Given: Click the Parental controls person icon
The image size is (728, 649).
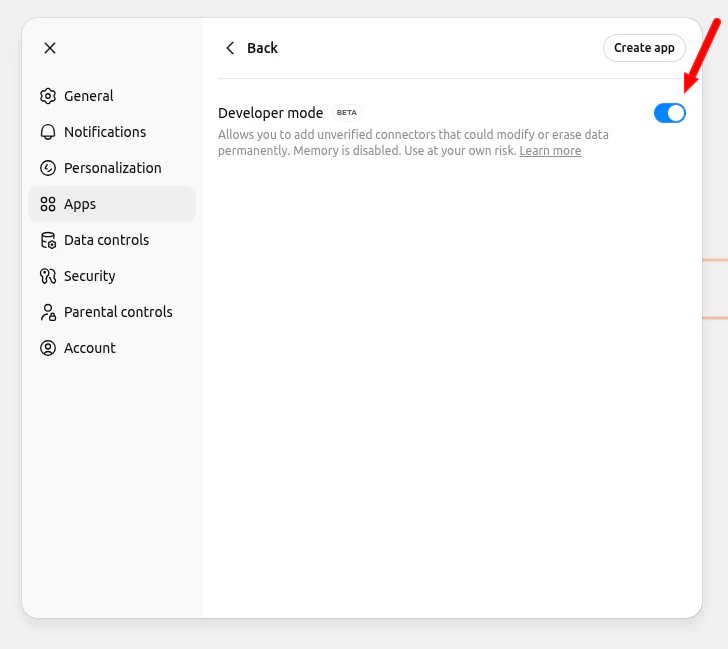Looking at the screenshot, I should tap(48, 312).
